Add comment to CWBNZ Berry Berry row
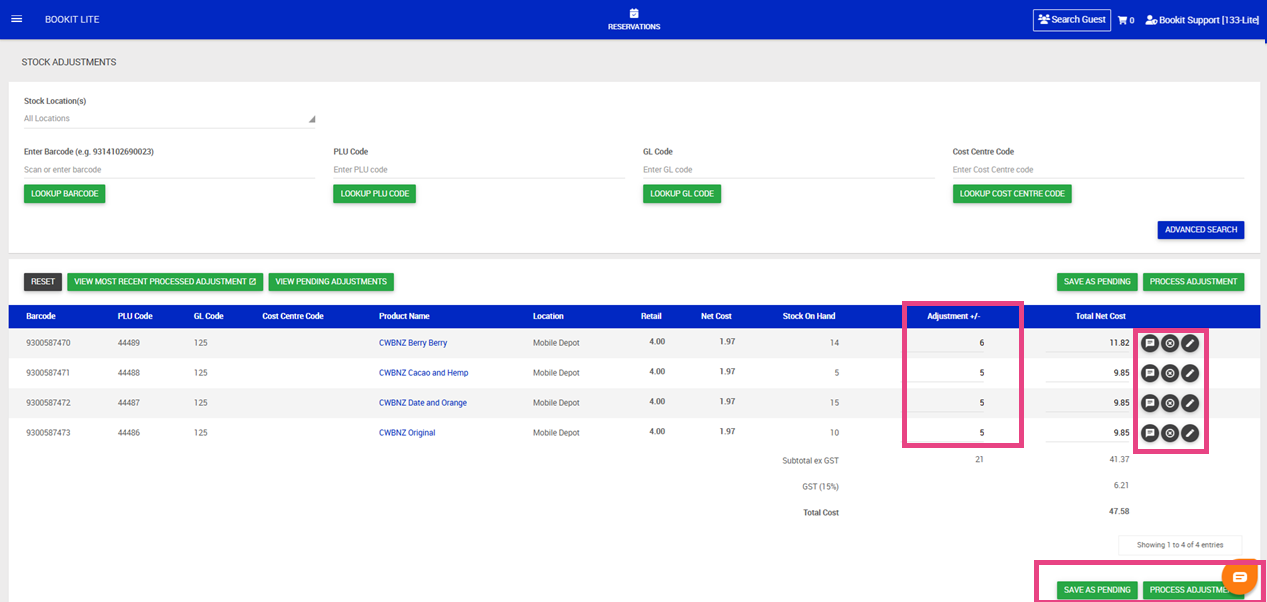Image resolution: width=1267 pixels, height=602 pixels. [x=1150, y=343]
